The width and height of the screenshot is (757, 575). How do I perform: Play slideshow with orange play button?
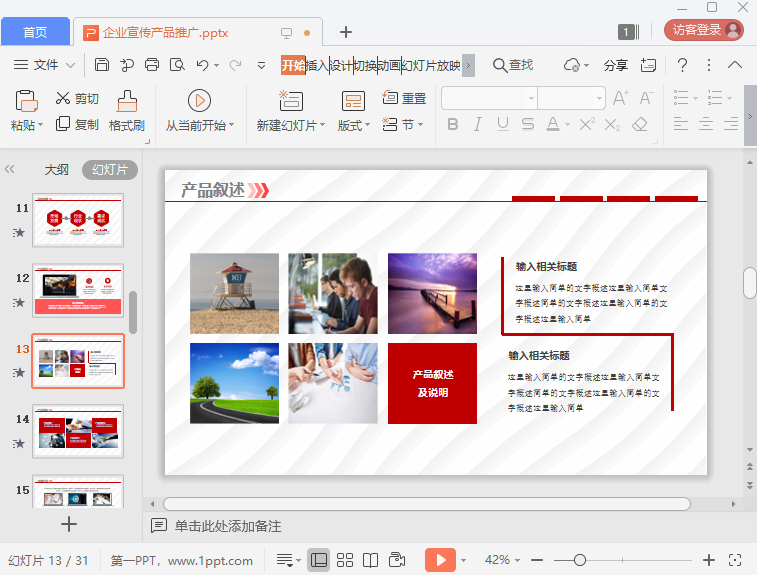click(x=440, y=560)
